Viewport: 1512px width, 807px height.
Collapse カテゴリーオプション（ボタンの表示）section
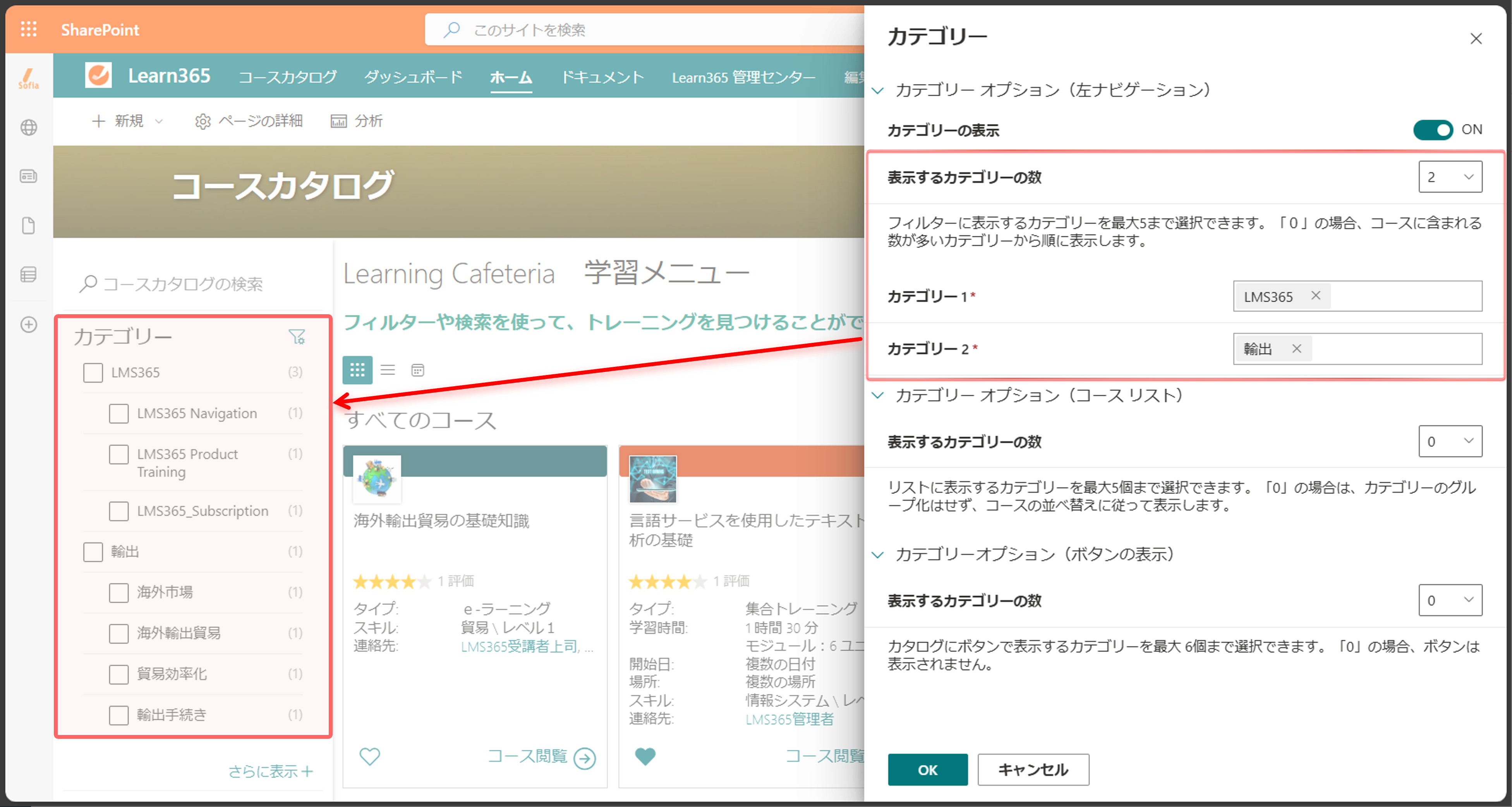pos(877,554)
